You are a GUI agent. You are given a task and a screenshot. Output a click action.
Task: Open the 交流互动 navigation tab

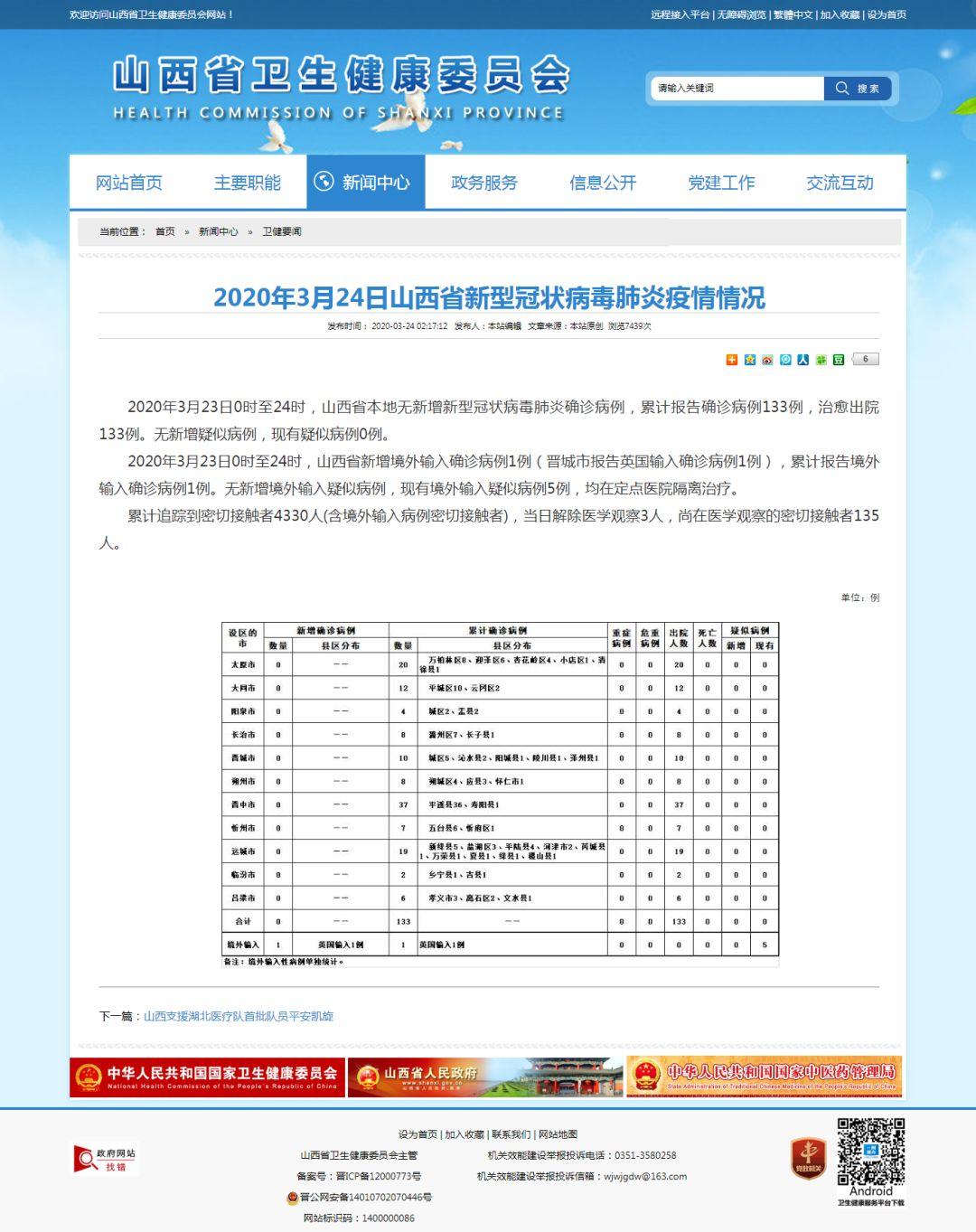coord(840,183)
